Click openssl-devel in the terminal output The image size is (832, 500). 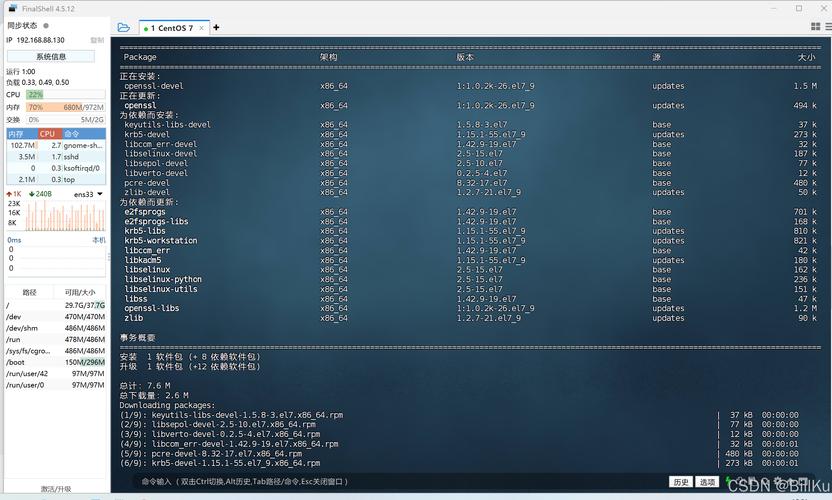[x=154, y=86]
